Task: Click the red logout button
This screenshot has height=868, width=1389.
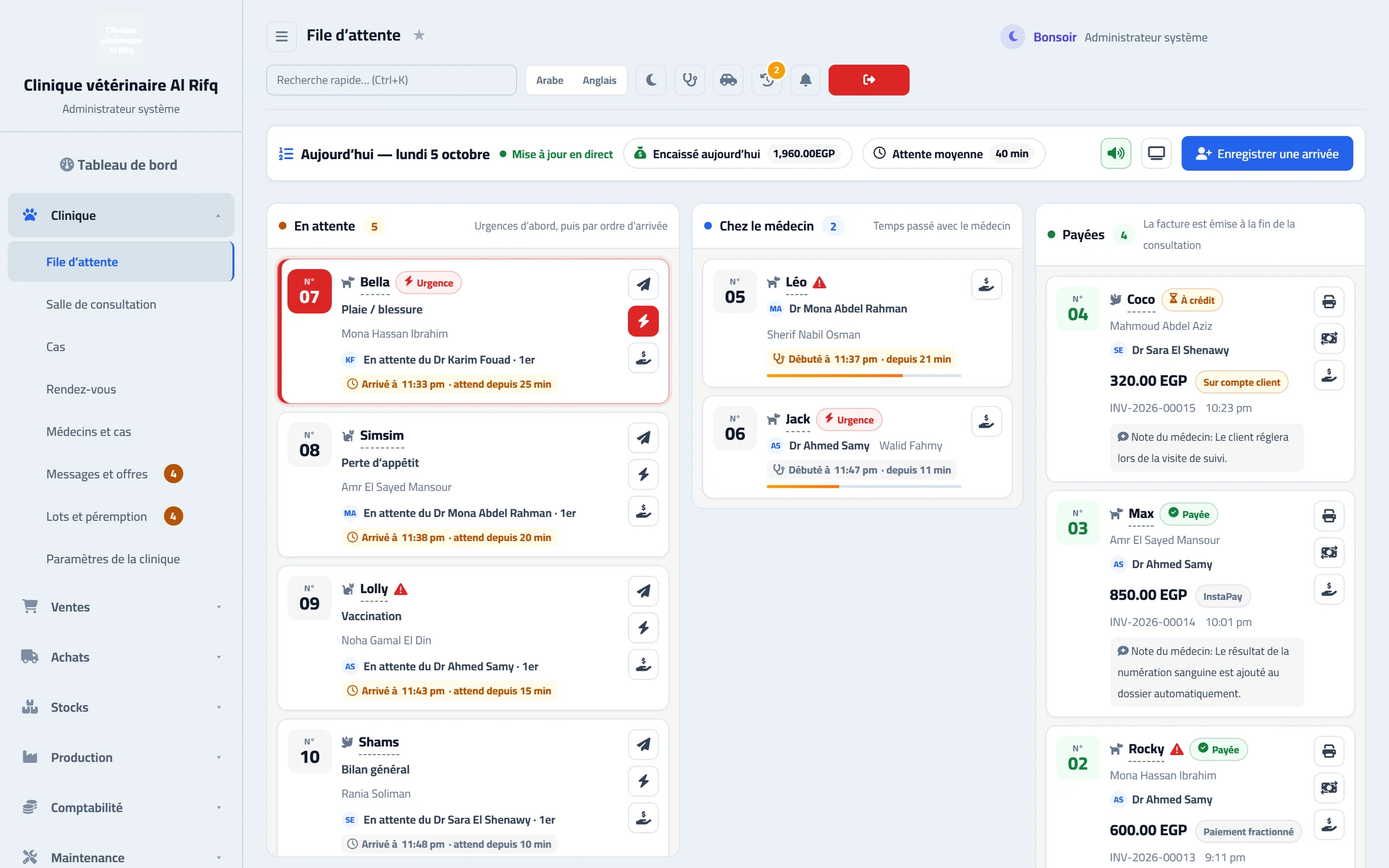Action: (869, 80)
